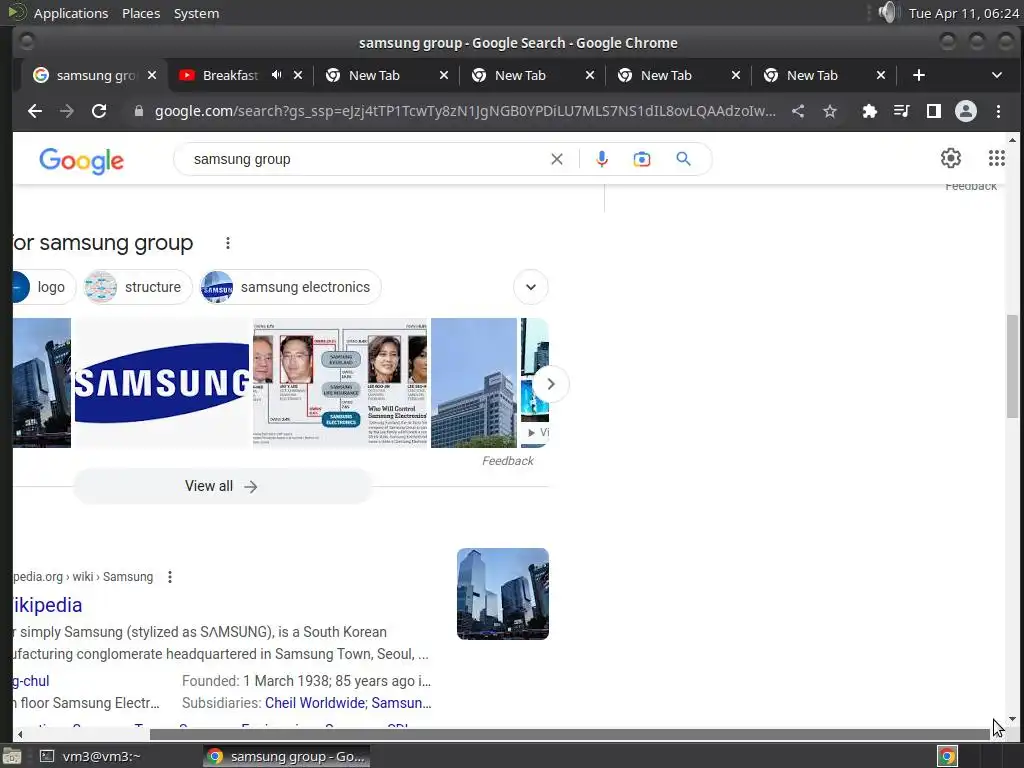Clear the search box with the X
Screen dimensions: 1024x768
556,159
